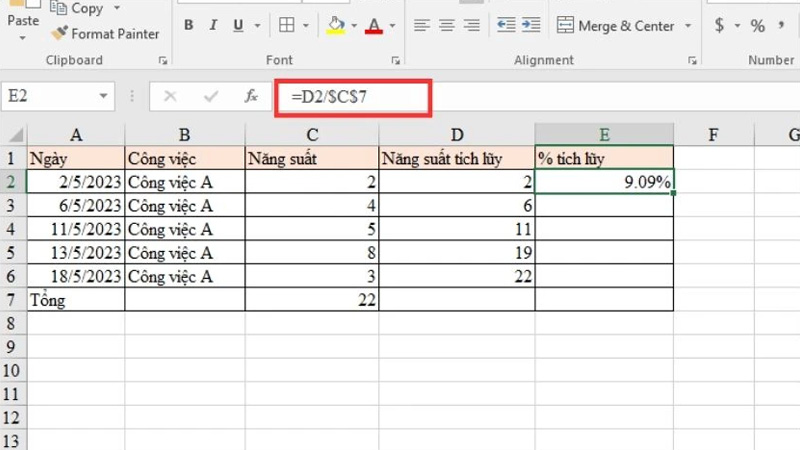Click the 'Ngày' header cell
The image size is (800, 450).
tap(76, 158)
